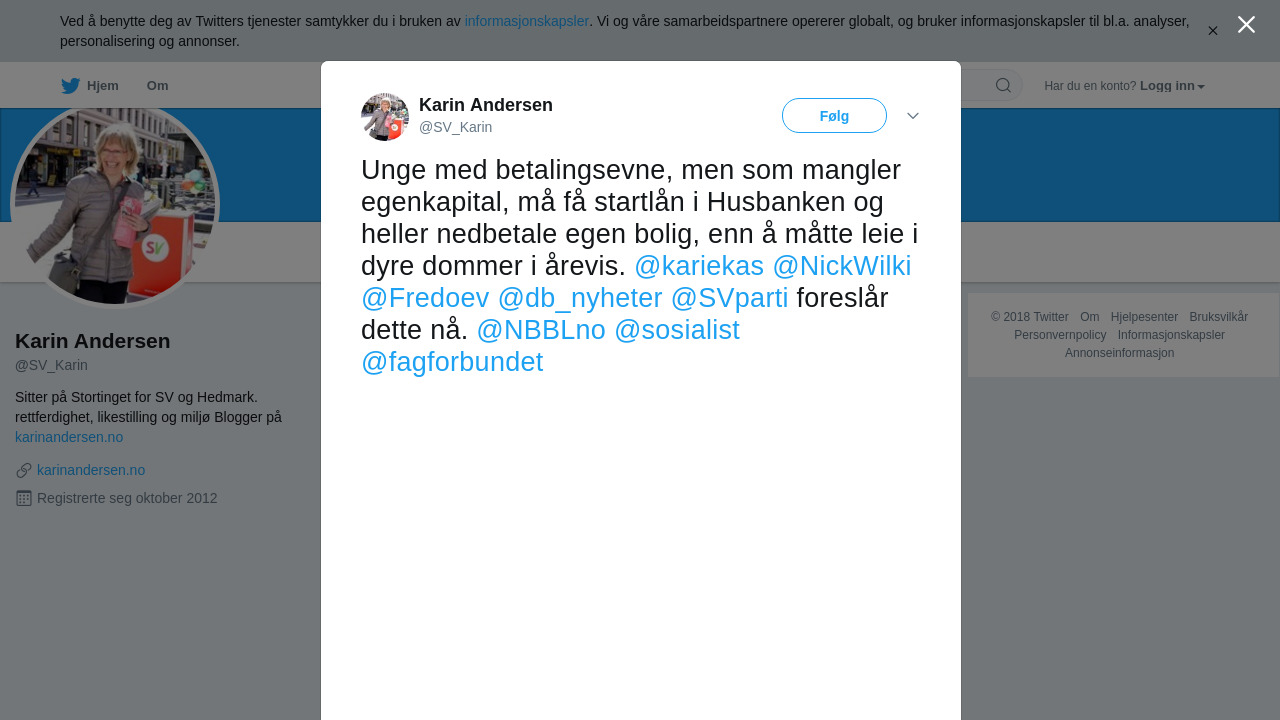Click Karin Andersen's avatar in the tweet
Image resolution: width=1280 pixels, height=720 pixels.
tap(385, 117)
